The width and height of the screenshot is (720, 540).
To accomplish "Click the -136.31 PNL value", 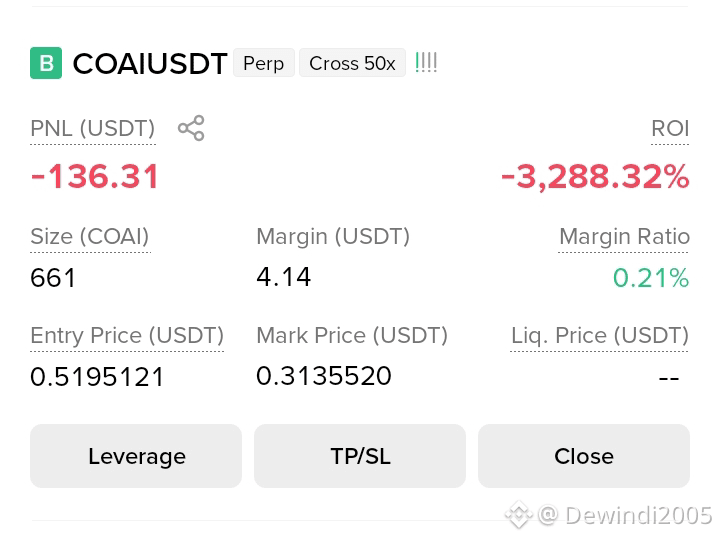I will [95, 176].
